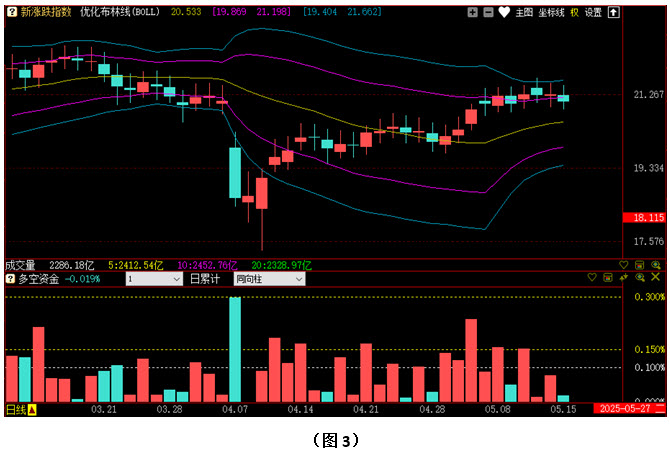The image size is (670, 461).
Task: Open the 设置 settings menu
Action: click(594, 12)
